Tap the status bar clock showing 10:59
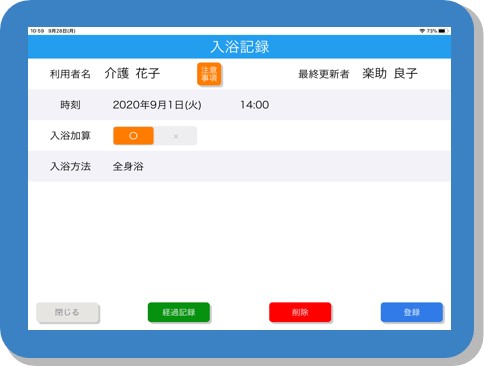Image resolution: width=484 pixels, height=366 pixels. coord(37,31)
